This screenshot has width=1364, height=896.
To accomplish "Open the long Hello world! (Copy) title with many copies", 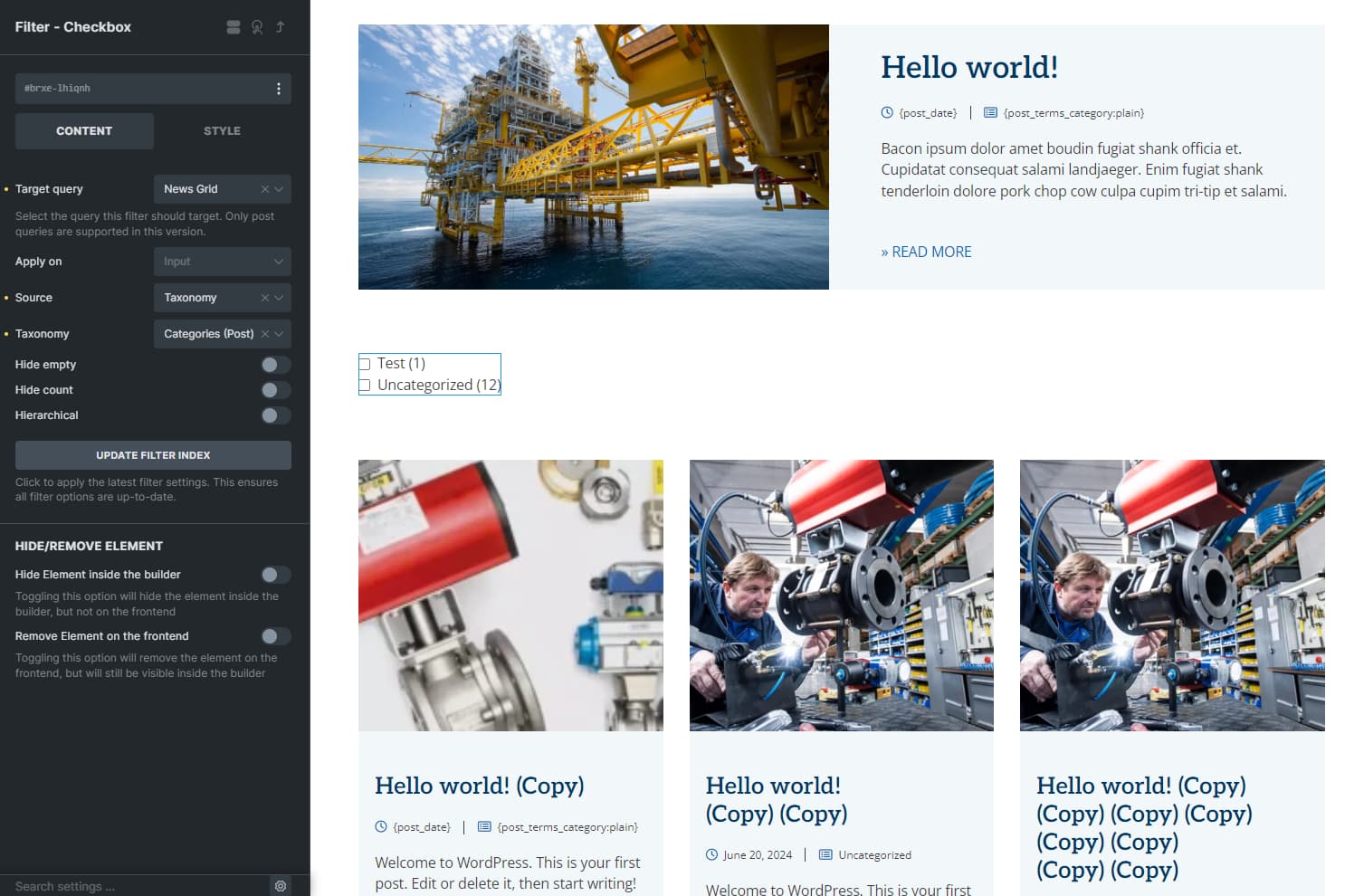I will coord(1145,827).
